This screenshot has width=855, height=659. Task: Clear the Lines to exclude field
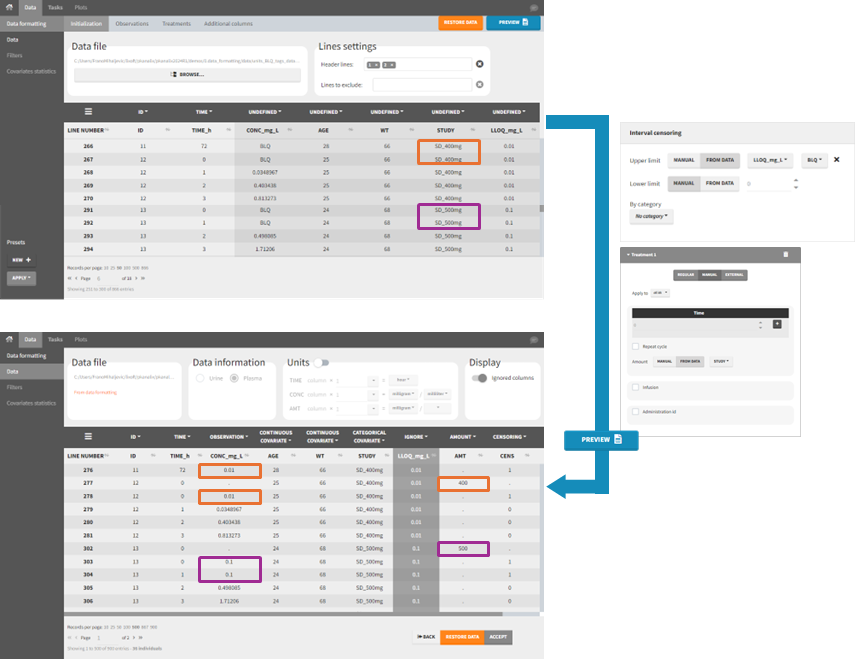(479, 85)
